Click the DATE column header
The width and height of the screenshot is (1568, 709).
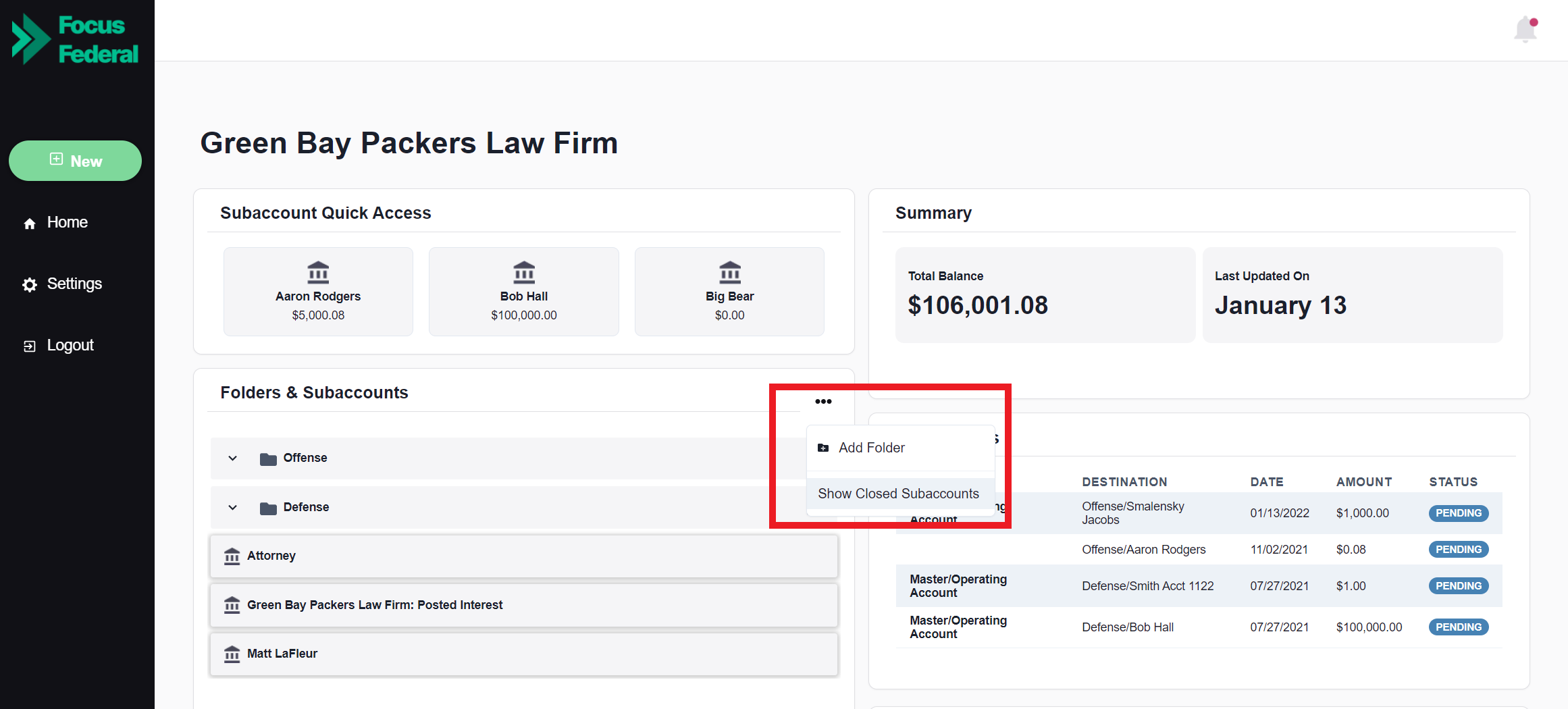(1267, 482)
